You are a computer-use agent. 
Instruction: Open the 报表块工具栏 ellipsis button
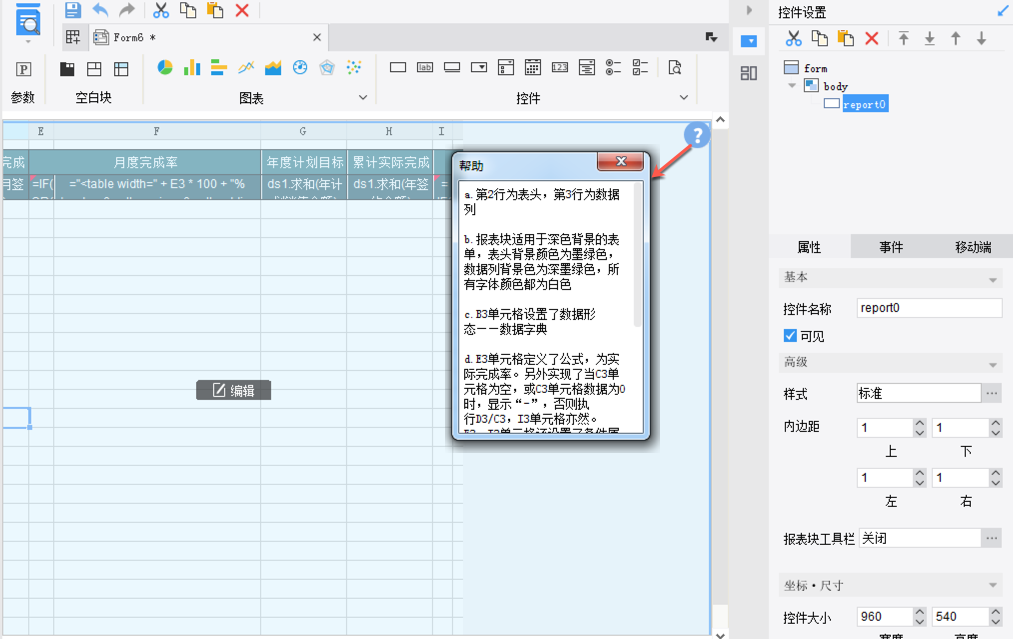click(992, 538)
